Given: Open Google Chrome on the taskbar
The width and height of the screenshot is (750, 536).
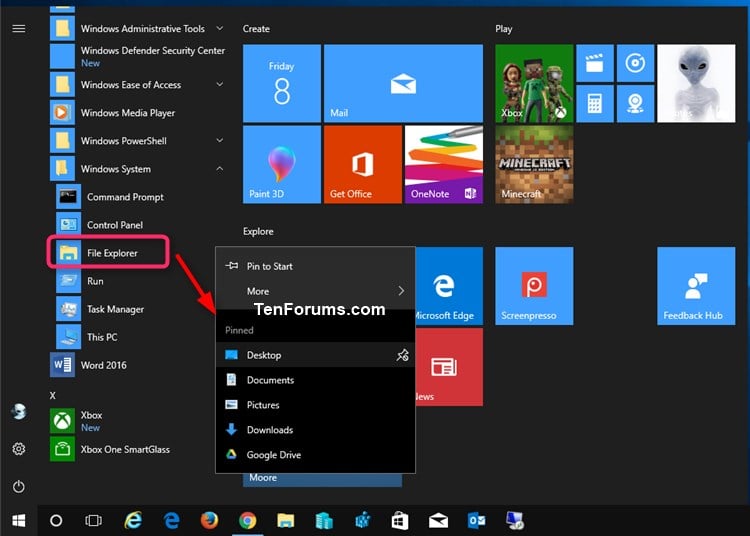Looking at the screenshot, I should point(247,520).
